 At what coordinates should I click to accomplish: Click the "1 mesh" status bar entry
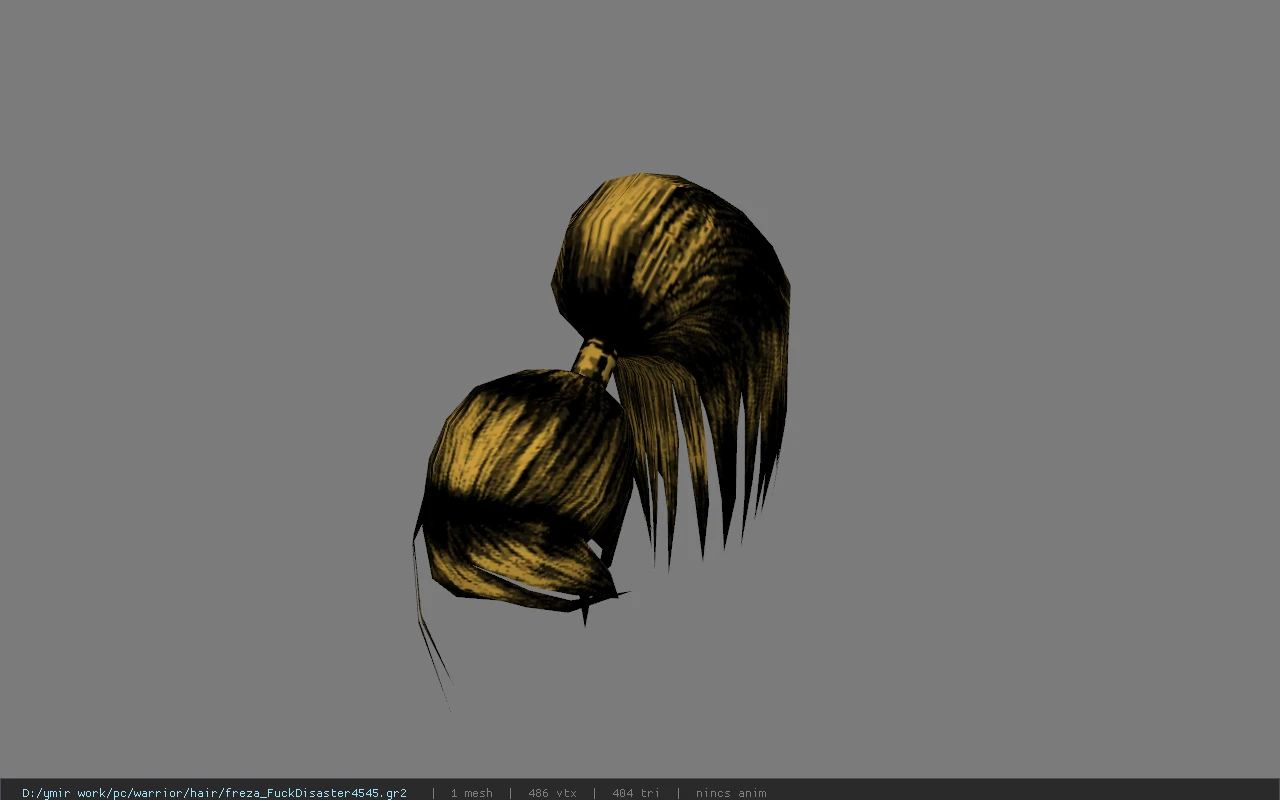tap(471, 793)
